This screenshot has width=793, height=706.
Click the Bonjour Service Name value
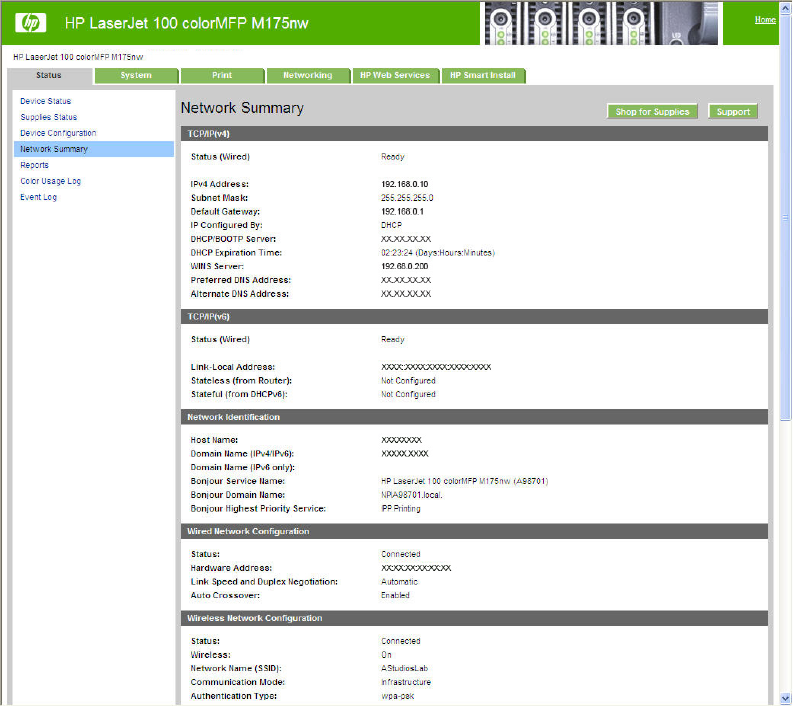click(465, 481)
